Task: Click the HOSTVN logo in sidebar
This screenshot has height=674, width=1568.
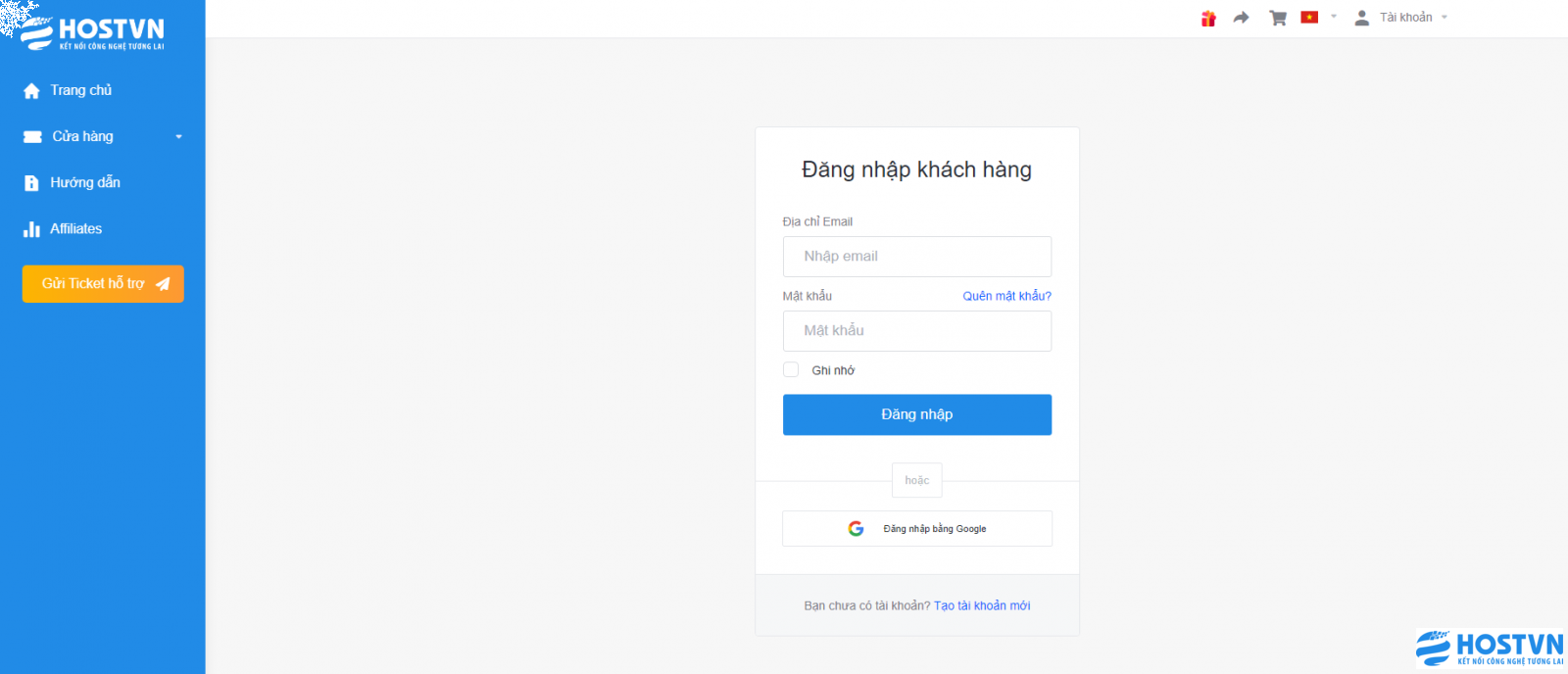Action: [x=93, y=32]
